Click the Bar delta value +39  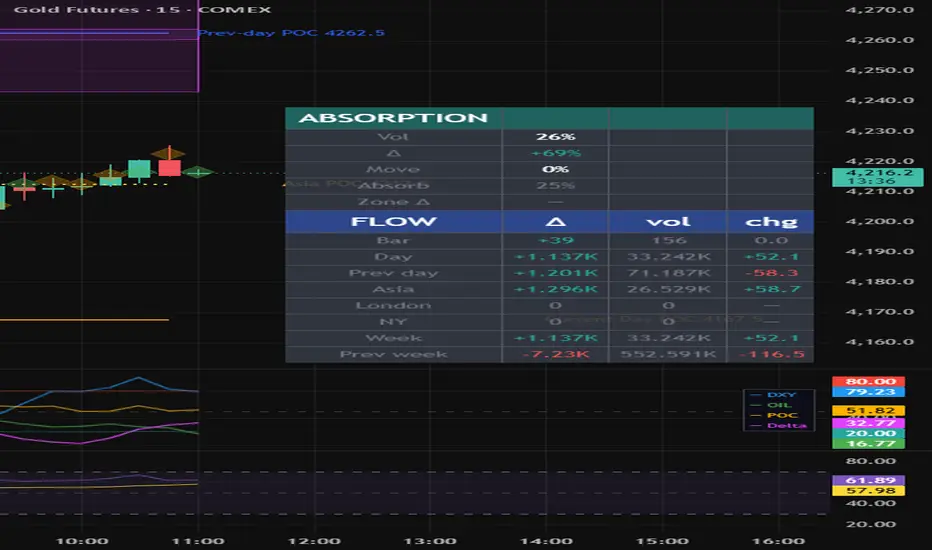coord(555,240)
